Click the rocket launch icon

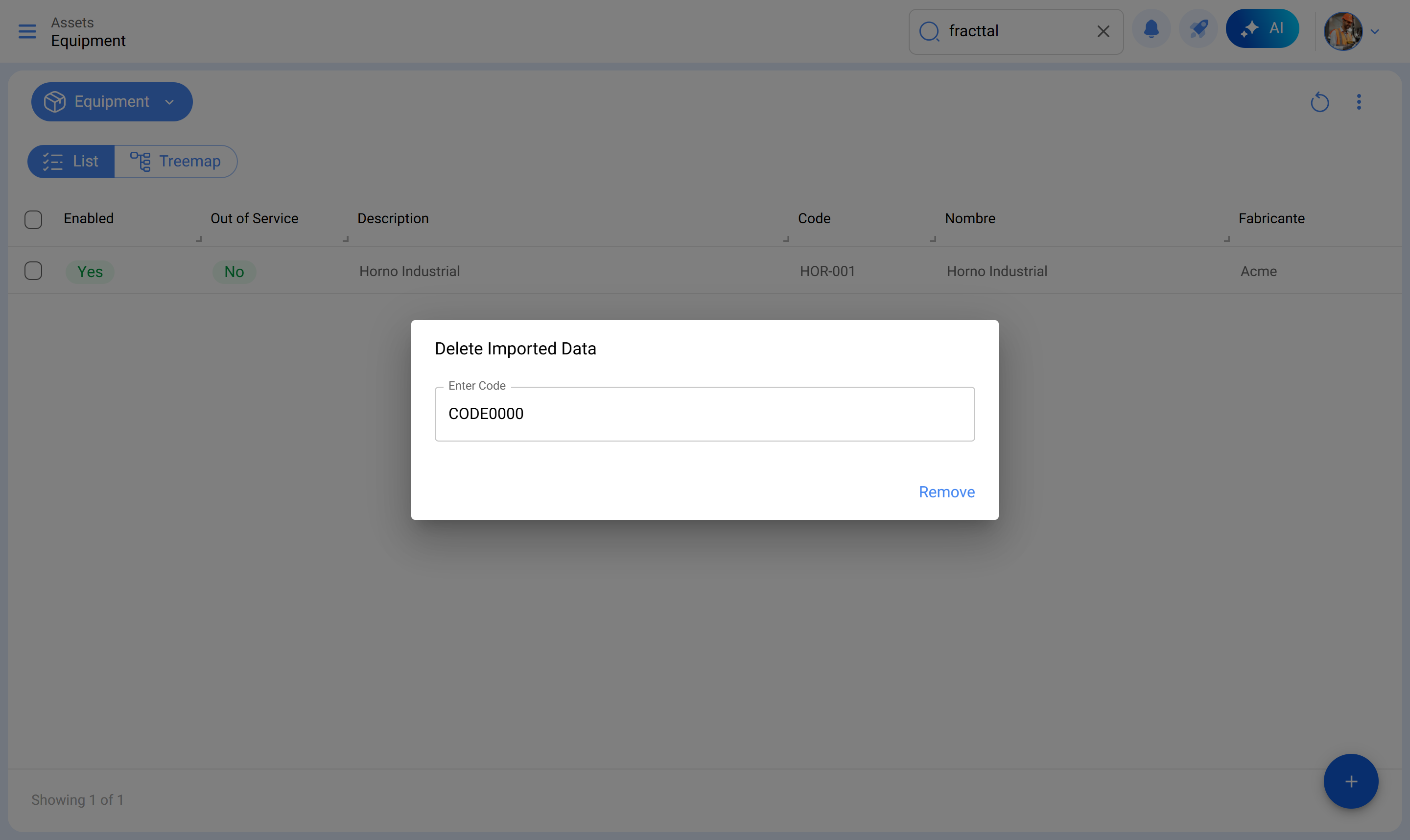[1198, 29]
